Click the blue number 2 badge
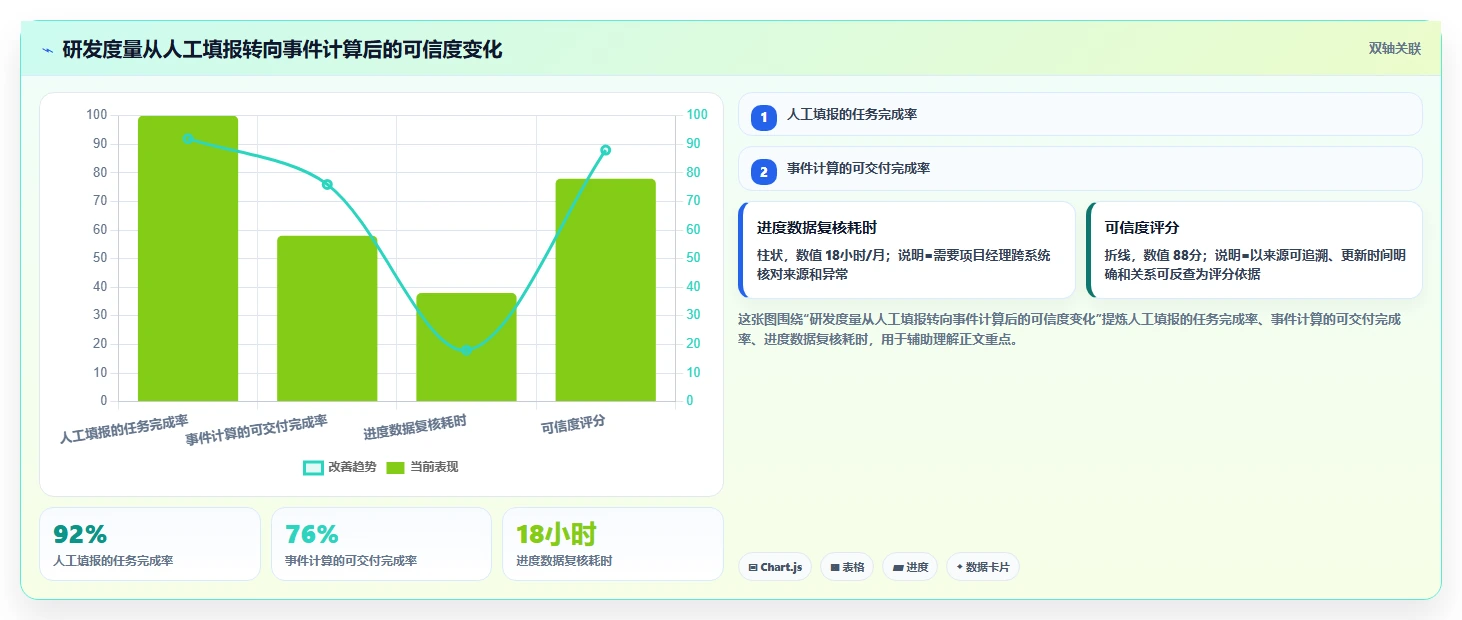 [764, 172]
